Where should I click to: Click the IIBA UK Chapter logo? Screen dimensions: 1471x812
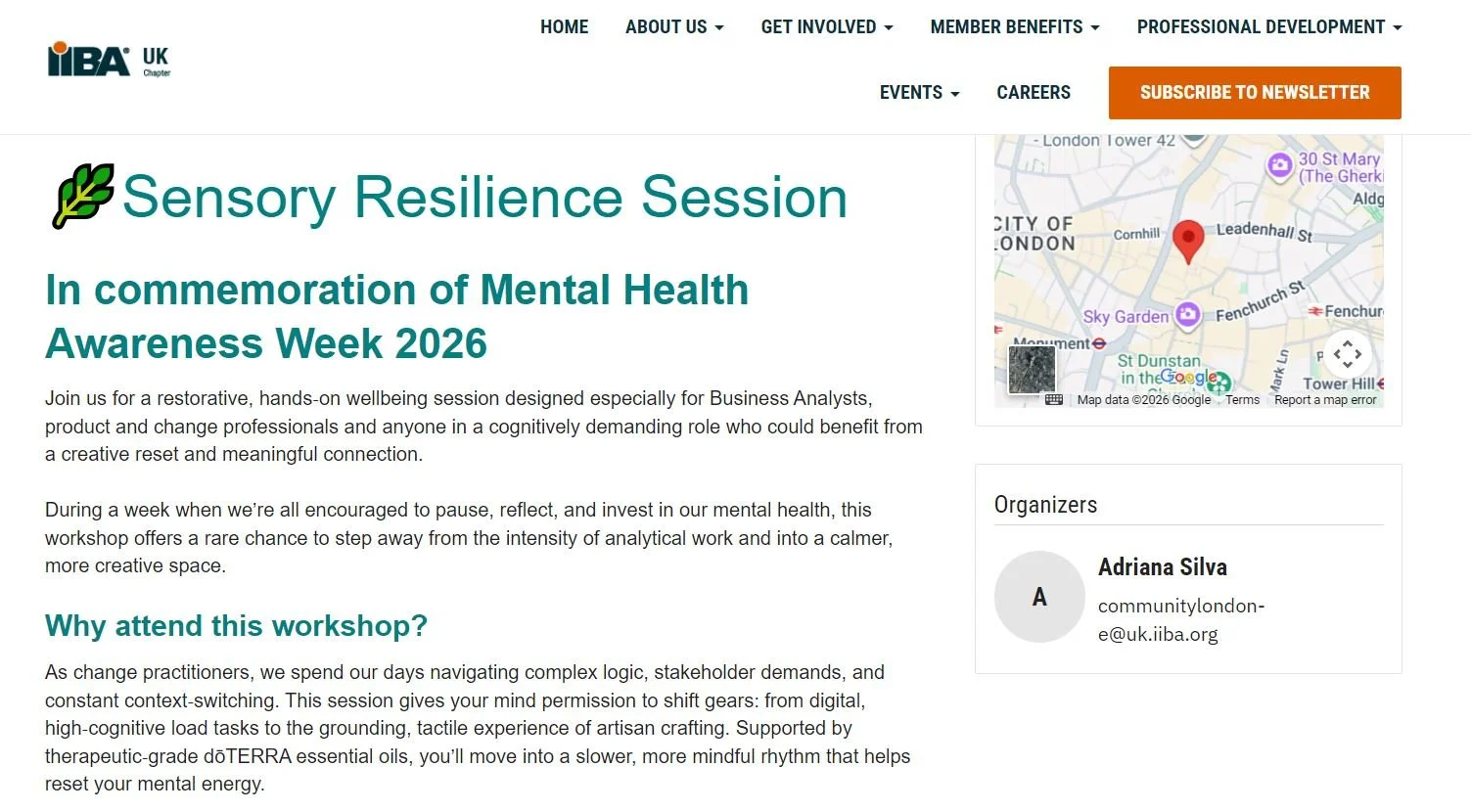pos(109,60)
